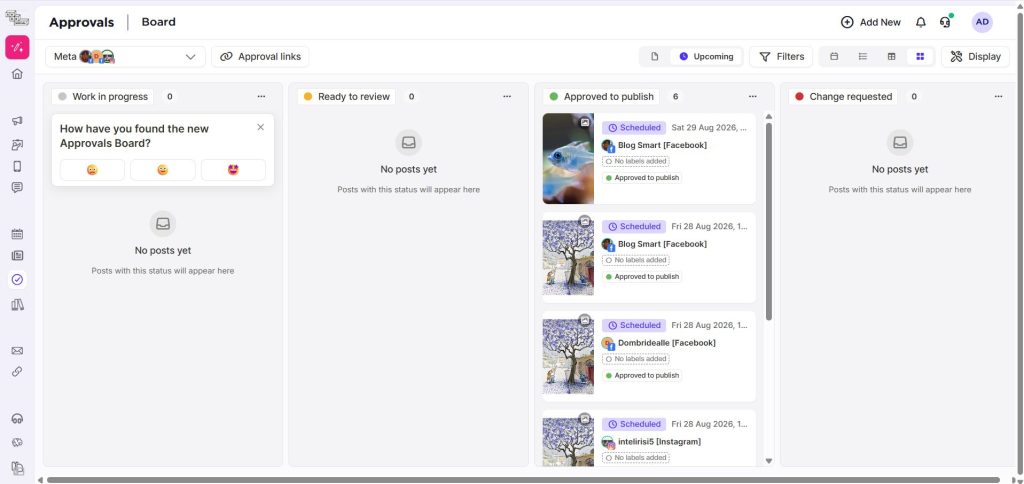Screen dimensions: 1024x484
Task: Click No labels added on Dombridealle post
Action: point(635,359)
